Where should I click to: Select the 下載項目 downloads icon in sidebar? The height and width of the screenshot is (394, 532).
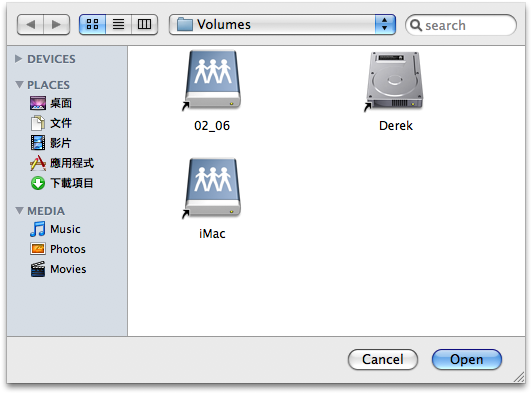click(38, 183)
